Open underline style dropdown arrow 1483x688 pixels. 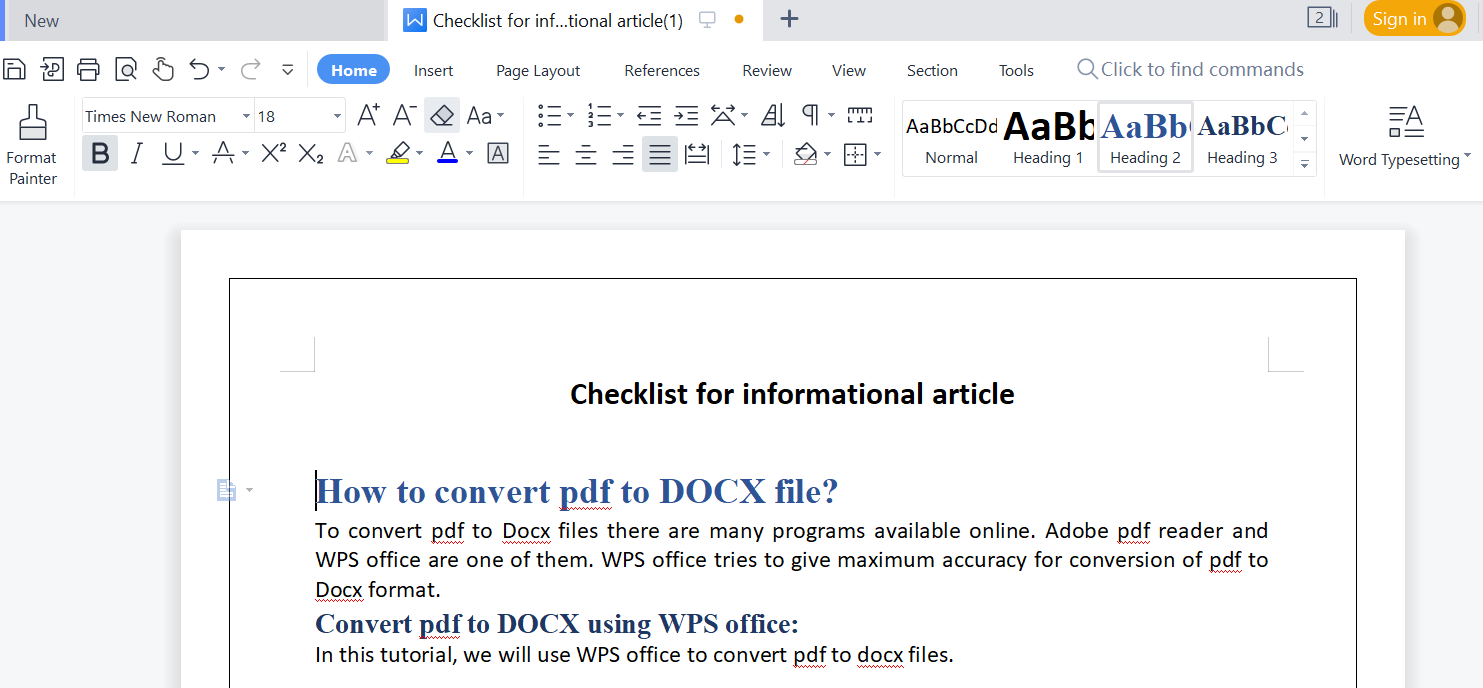point(195,153)
